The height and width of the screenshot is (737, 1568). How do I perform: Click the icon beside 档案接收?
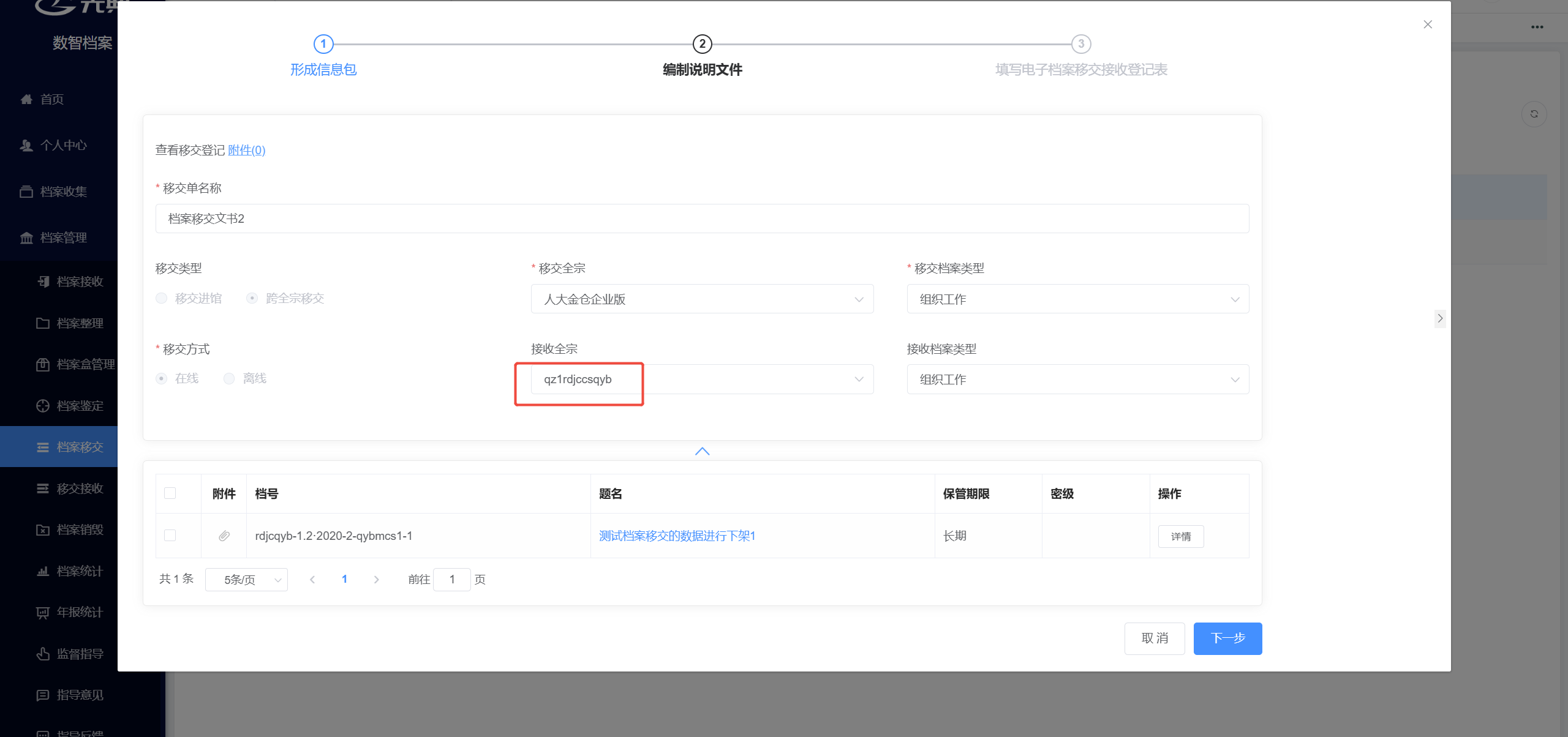[43, 282]
